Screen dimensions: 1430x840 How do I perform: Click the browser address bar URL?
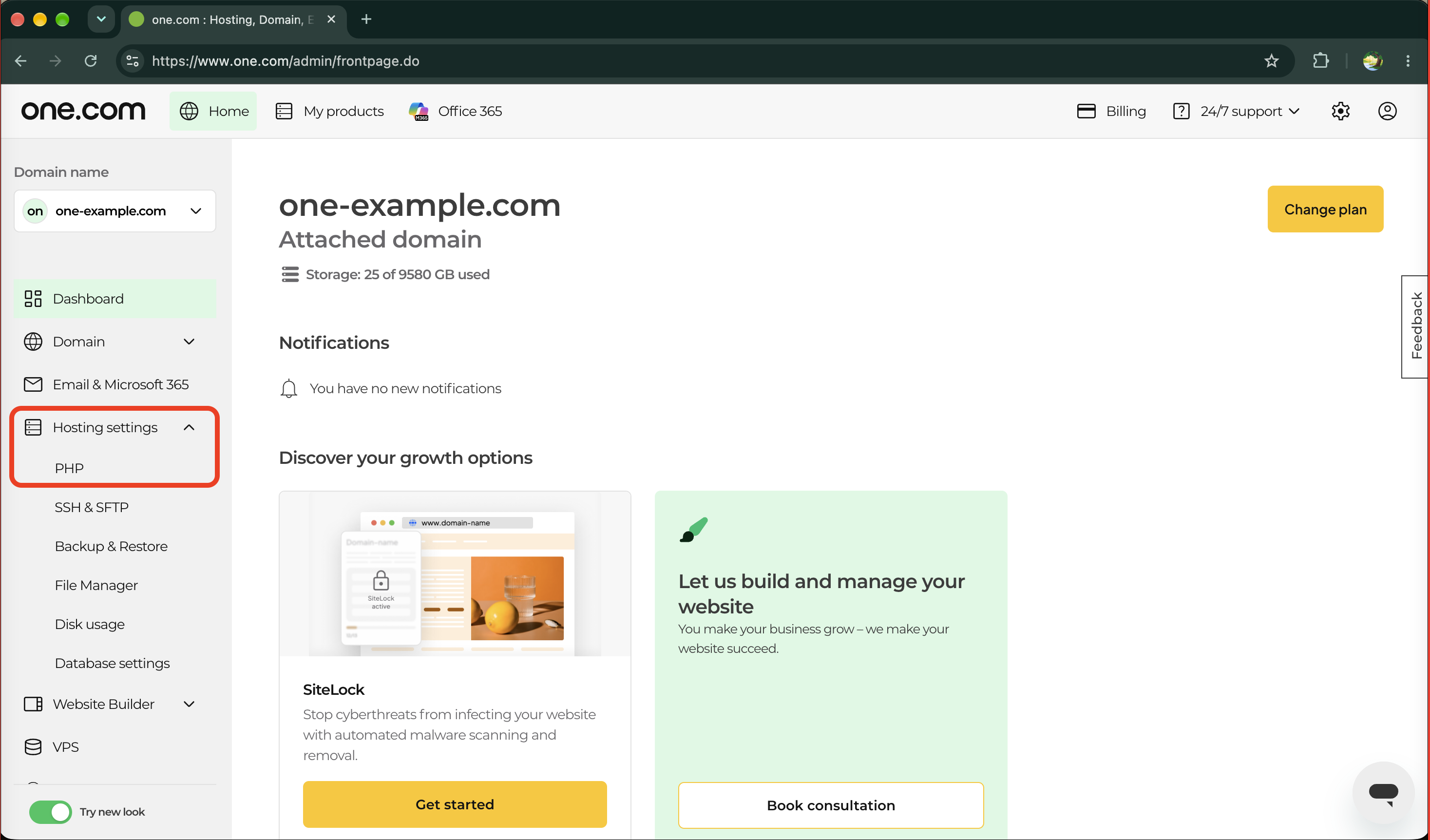(x=286, y=61)
